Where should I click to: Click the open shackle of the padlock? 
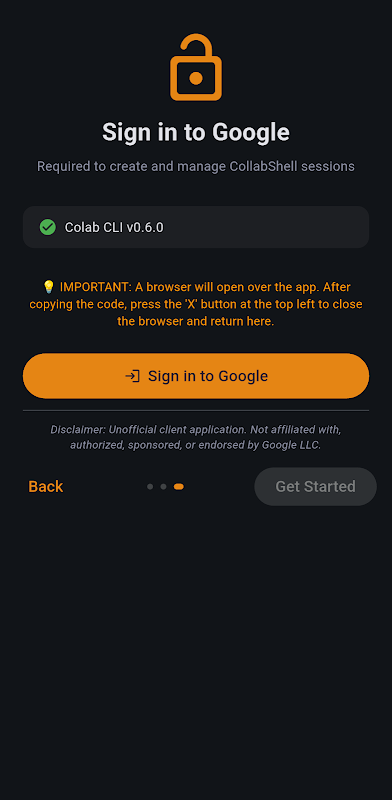pyautogui.click(x=196, y=46)
